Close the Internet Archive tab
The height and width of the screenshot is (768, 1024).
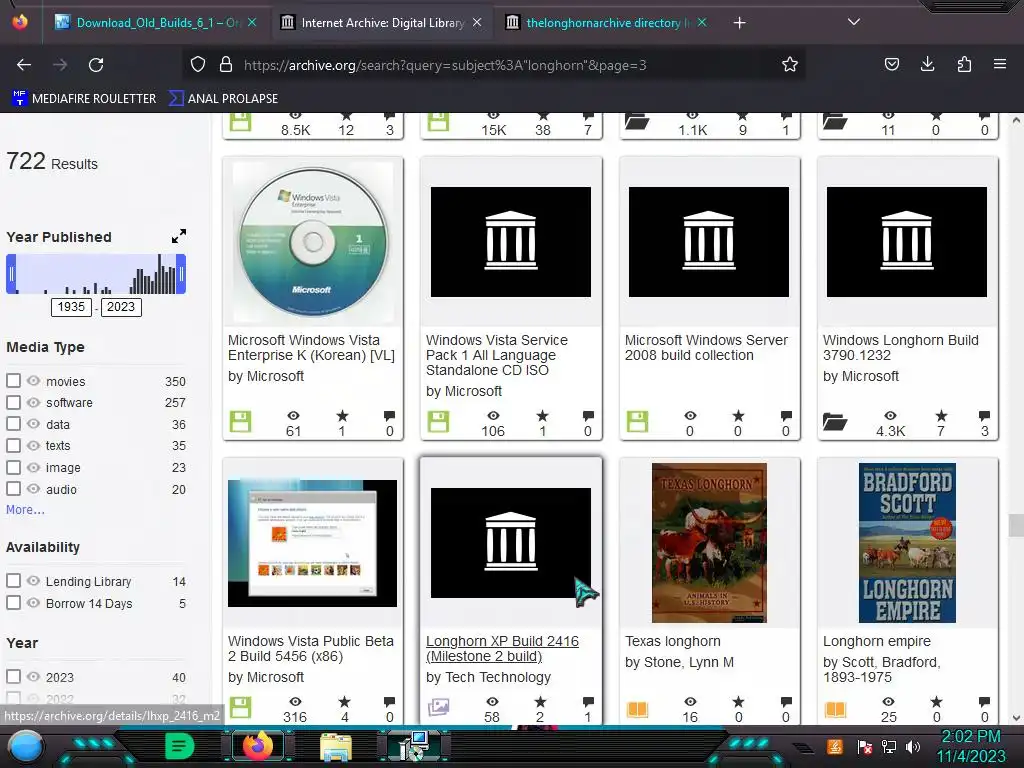477,22
